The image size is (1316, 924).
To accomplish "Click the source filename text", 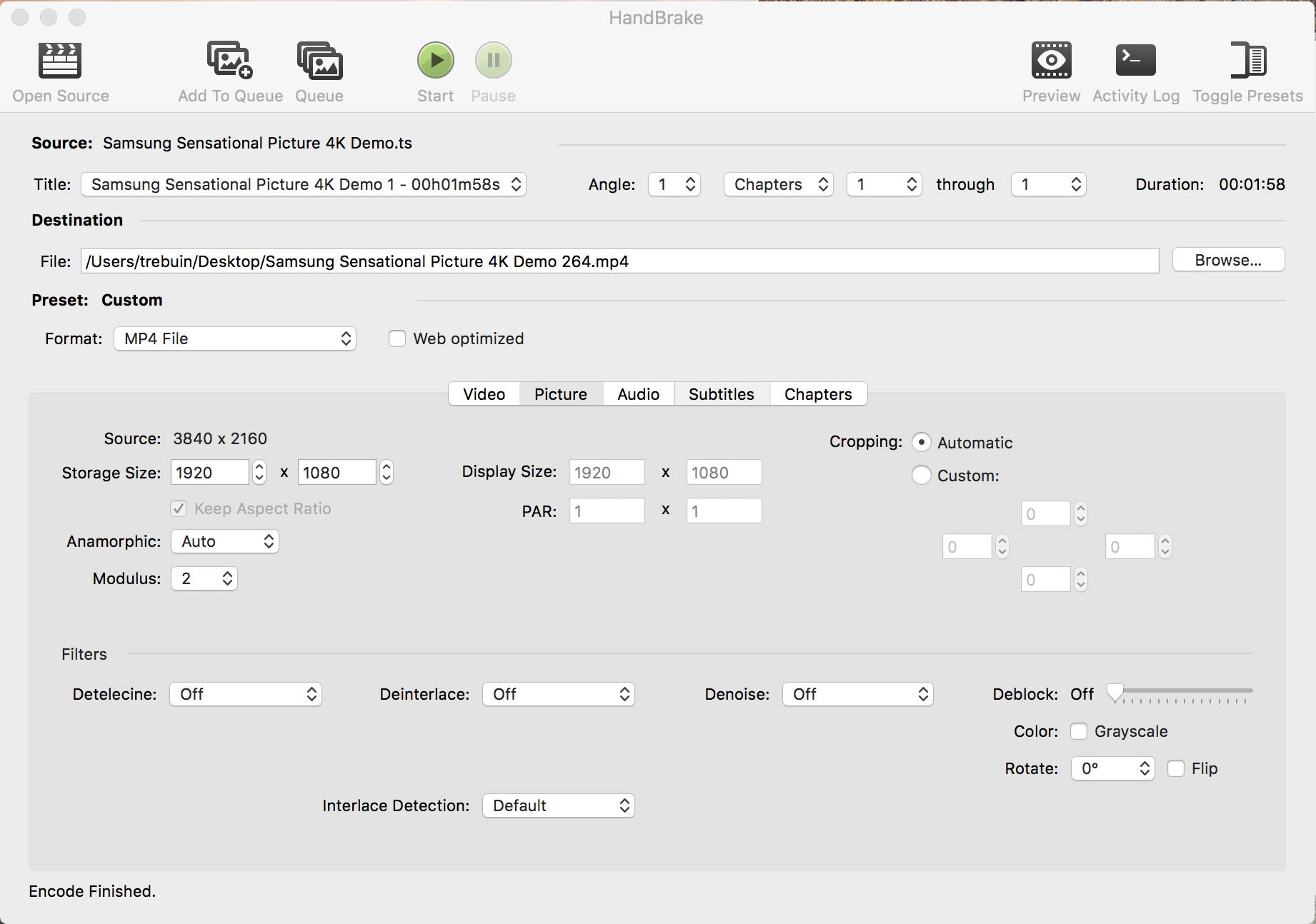I will (x=257, y=143).
